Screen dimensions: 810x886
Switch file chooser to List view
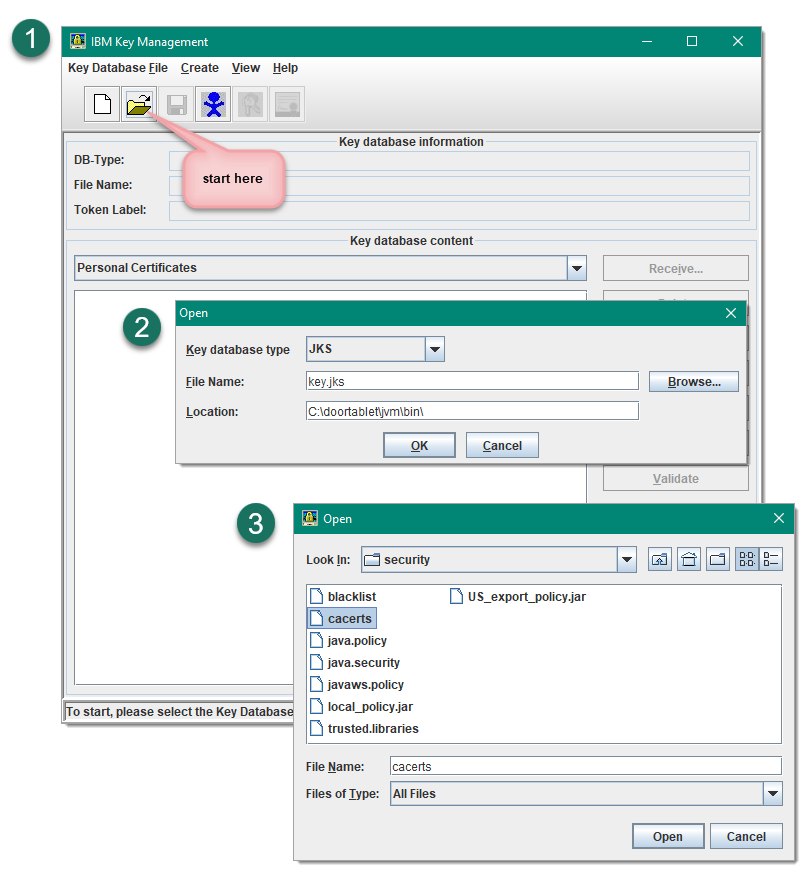pyautogui.click(x=747, y=560)
